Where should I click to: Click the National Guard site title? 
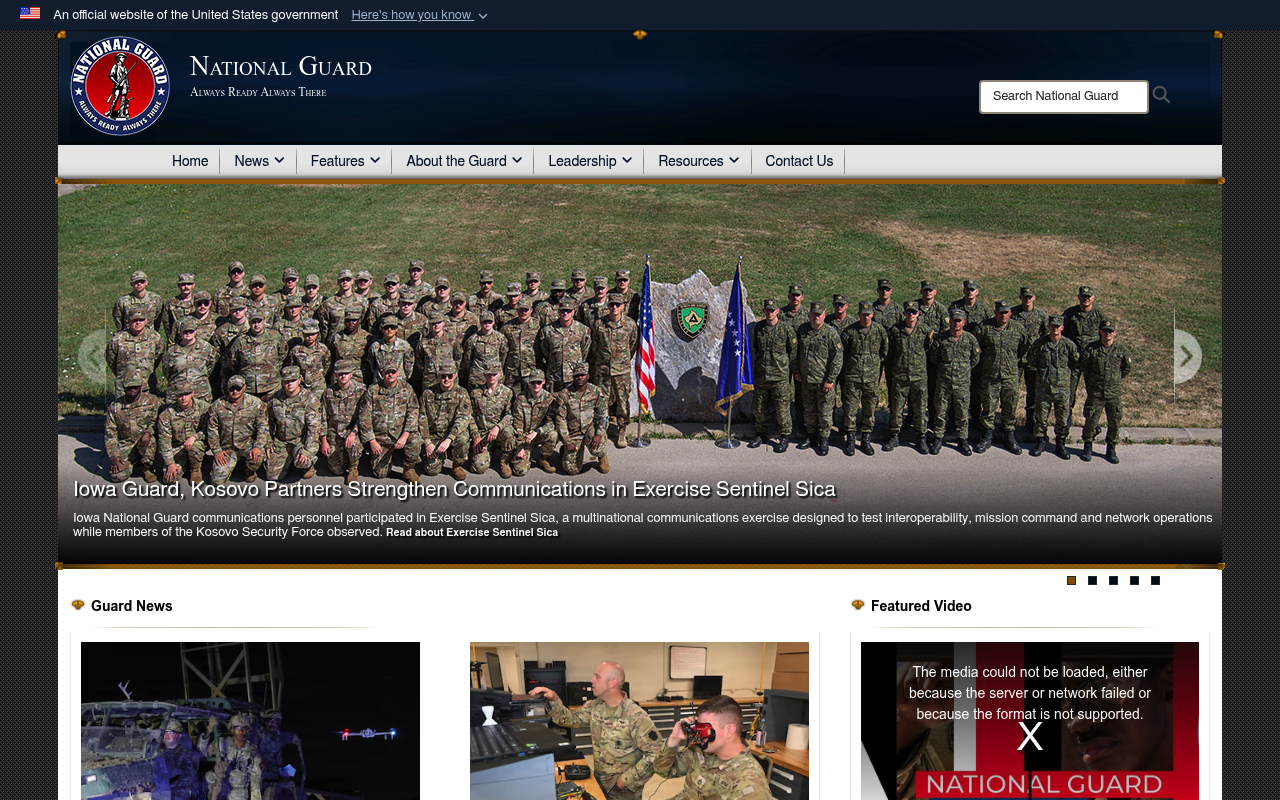[281, 66]
